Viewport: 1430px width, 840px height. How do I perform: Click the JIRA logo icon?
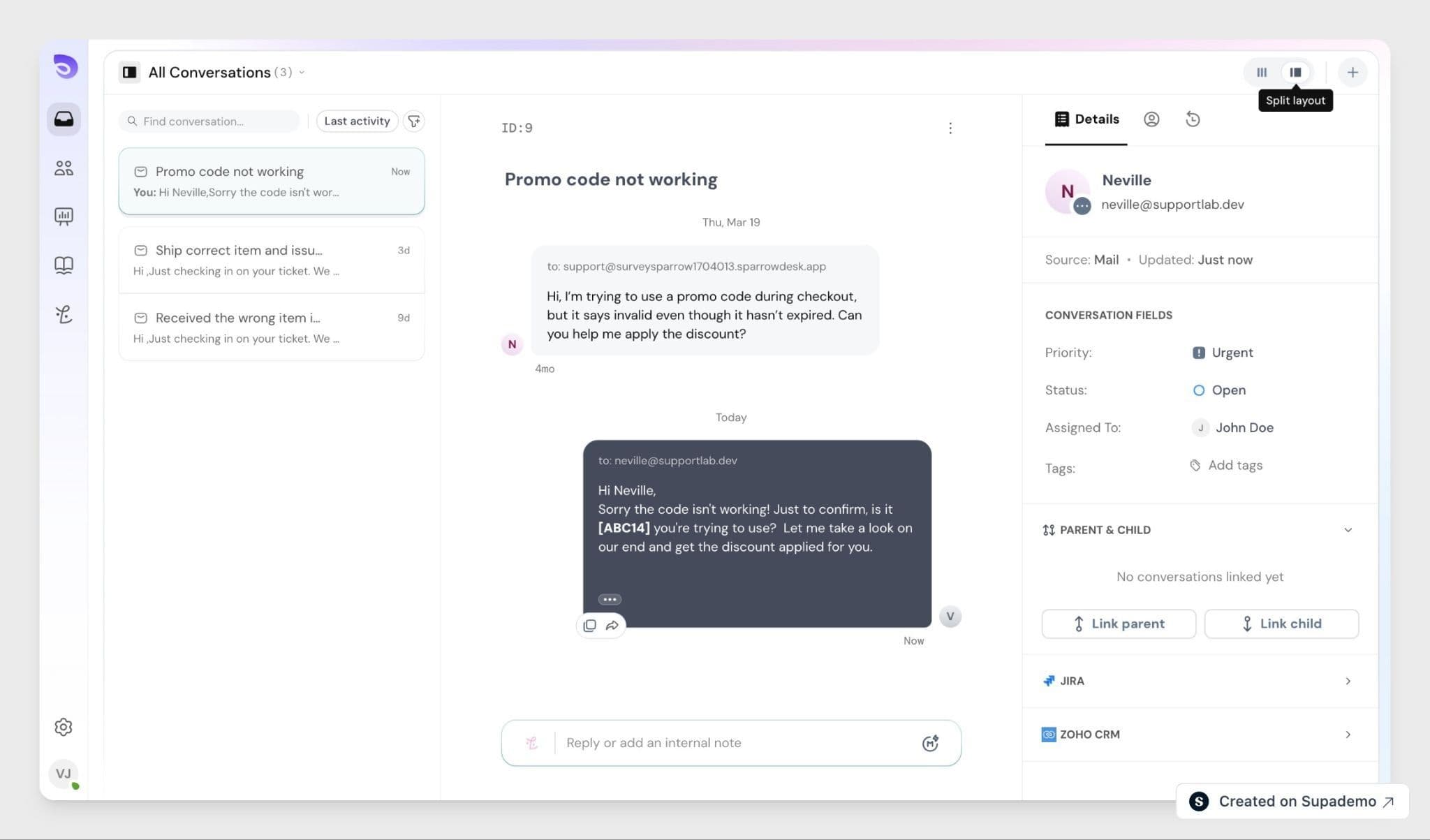[1049, 681]
